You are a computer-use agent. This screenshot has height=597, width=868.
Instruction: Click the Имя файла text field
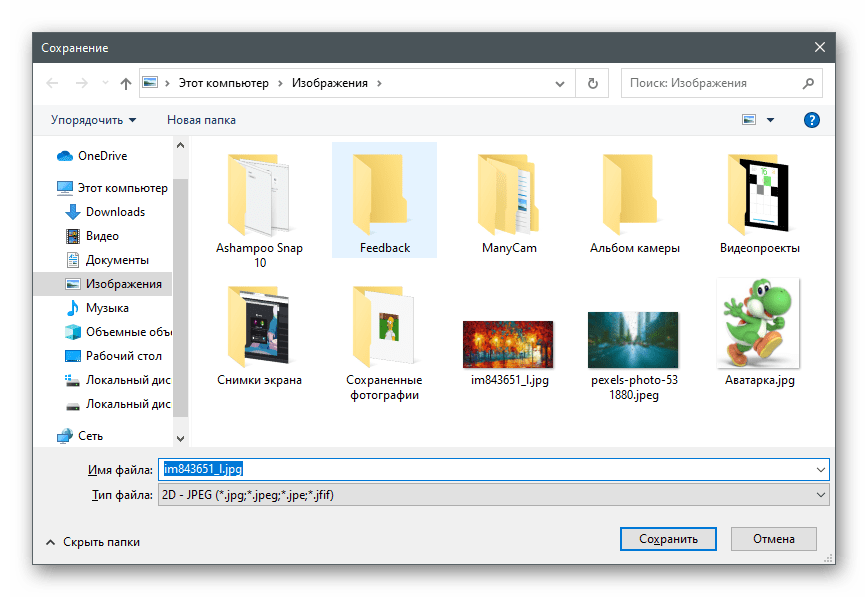[490, 469]
